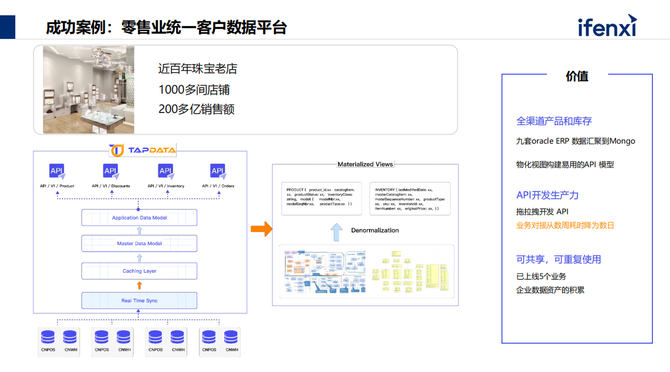Click the ifenxi logo
This screenshot has height=372, width=670.
[607, 26]
